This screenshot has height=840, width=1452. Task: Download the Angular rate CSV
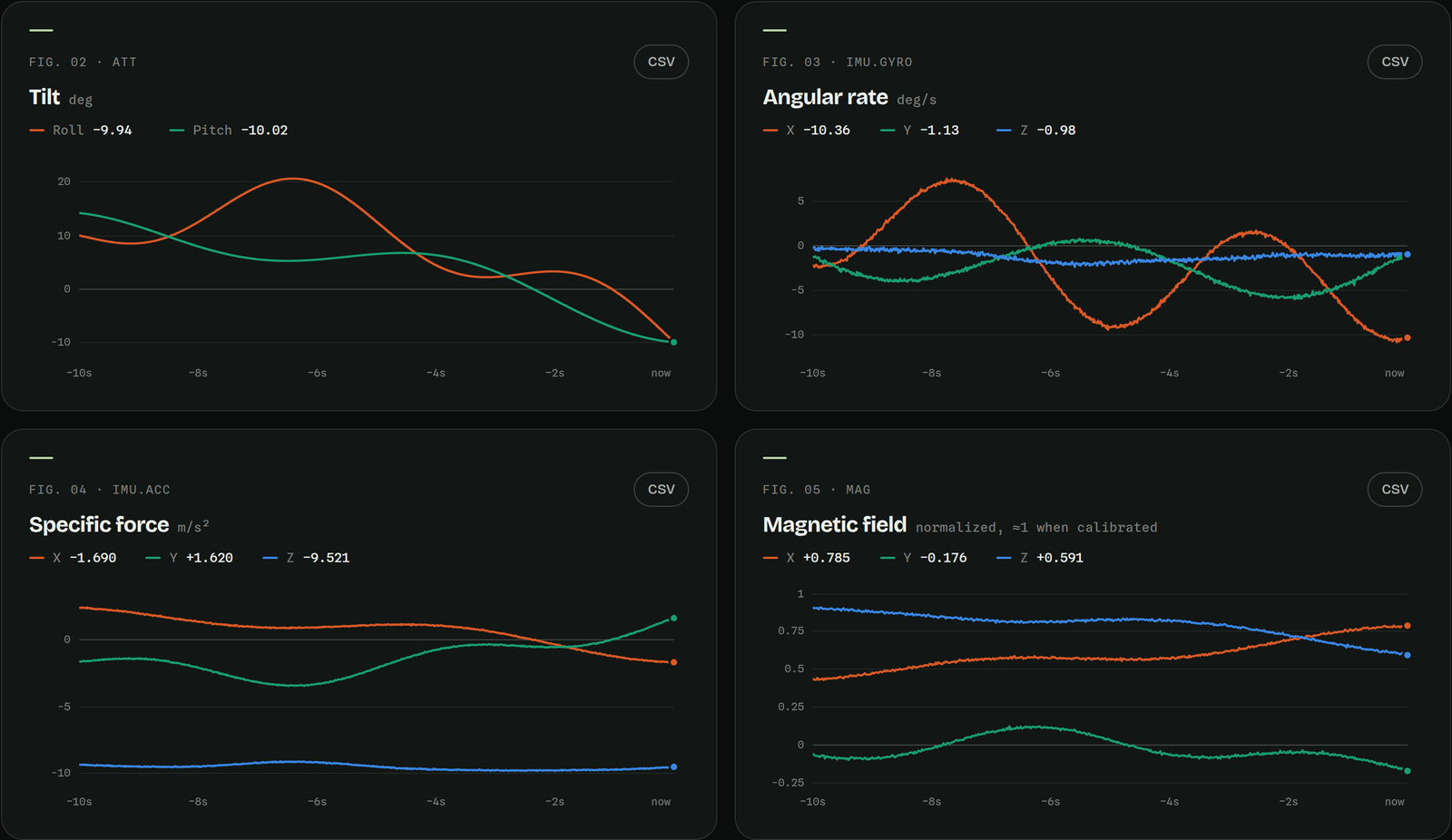(1394, 62)
